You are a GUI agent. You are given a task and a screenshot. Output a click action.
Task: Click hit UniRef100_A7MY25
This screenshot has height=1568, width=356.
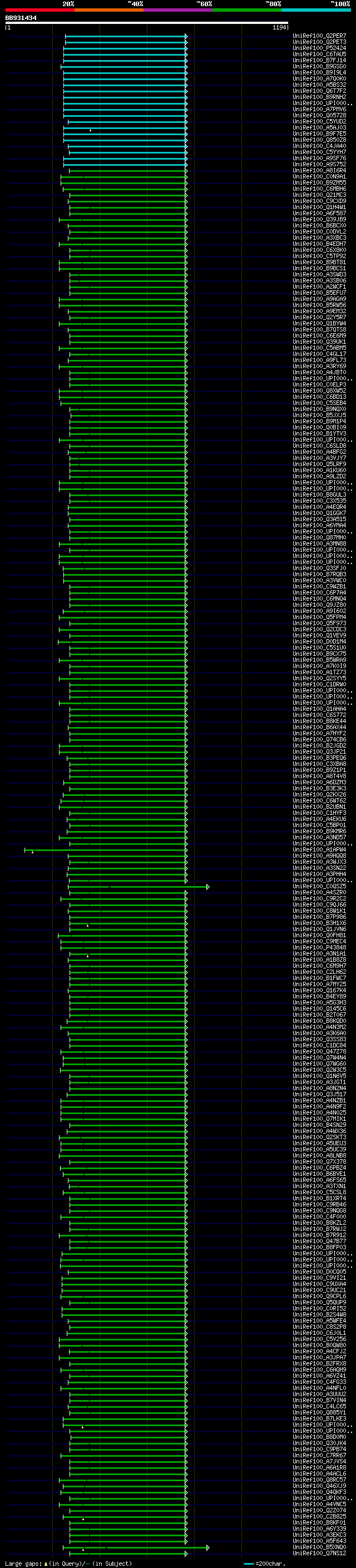319,985
